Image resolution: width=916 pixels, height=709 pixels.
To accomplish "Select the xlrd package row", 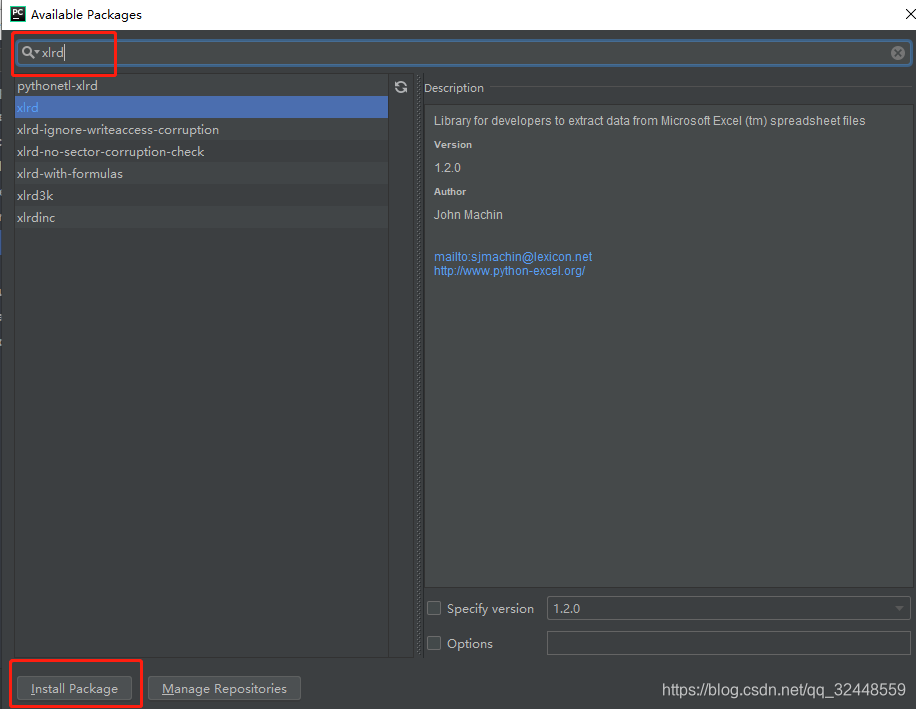I will pos(201,107).
